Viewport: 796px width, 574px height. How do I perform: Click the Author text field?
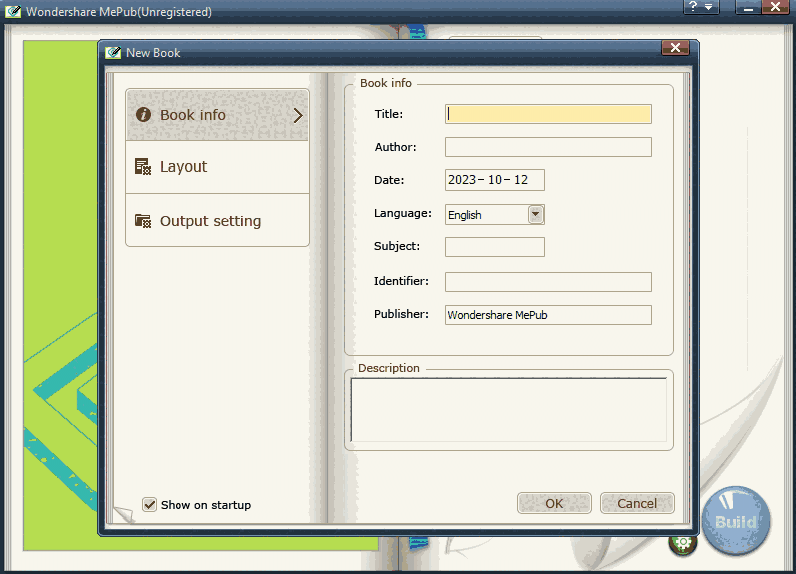pos(548,147)
